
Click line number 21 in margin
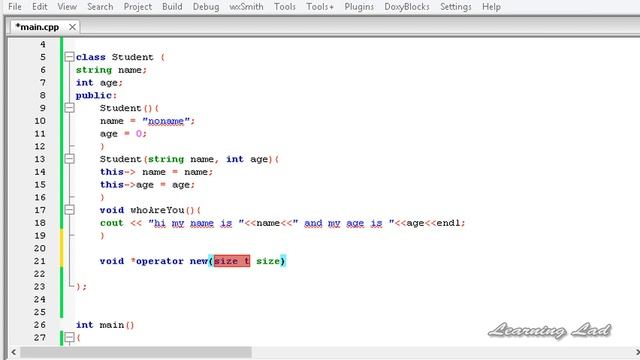click(40, 261)
